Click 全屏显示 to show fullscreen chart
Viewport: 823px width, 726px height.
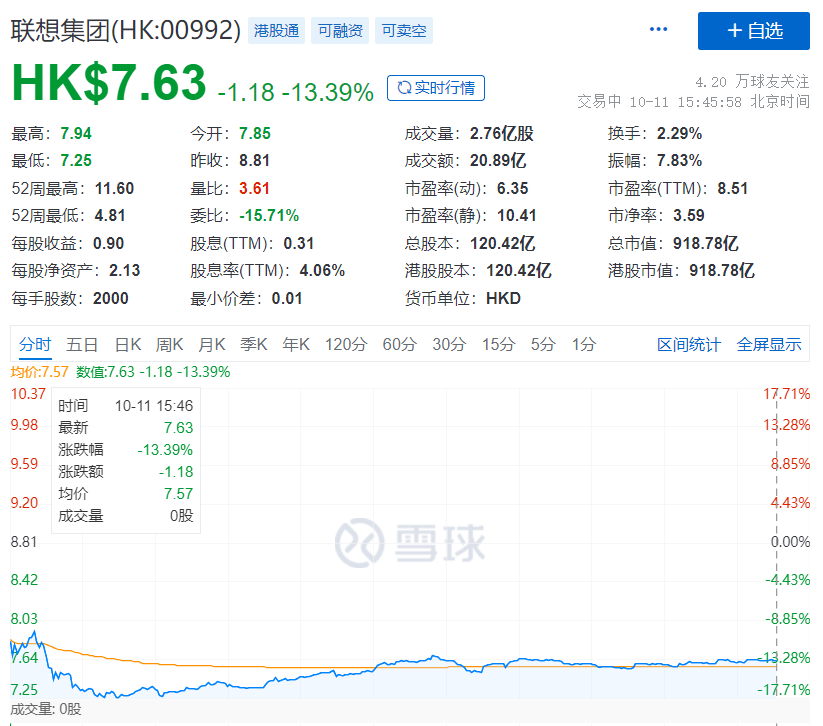pyautogui.click(x=769, y=345)
